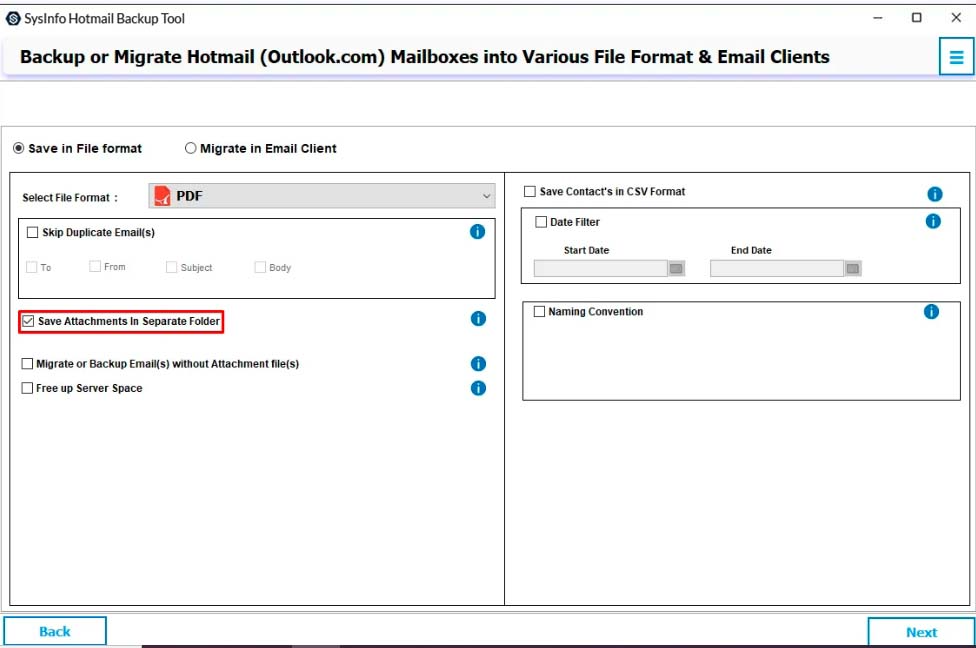Click the Back button
This screenshot has width=976, height=648.
55,631
